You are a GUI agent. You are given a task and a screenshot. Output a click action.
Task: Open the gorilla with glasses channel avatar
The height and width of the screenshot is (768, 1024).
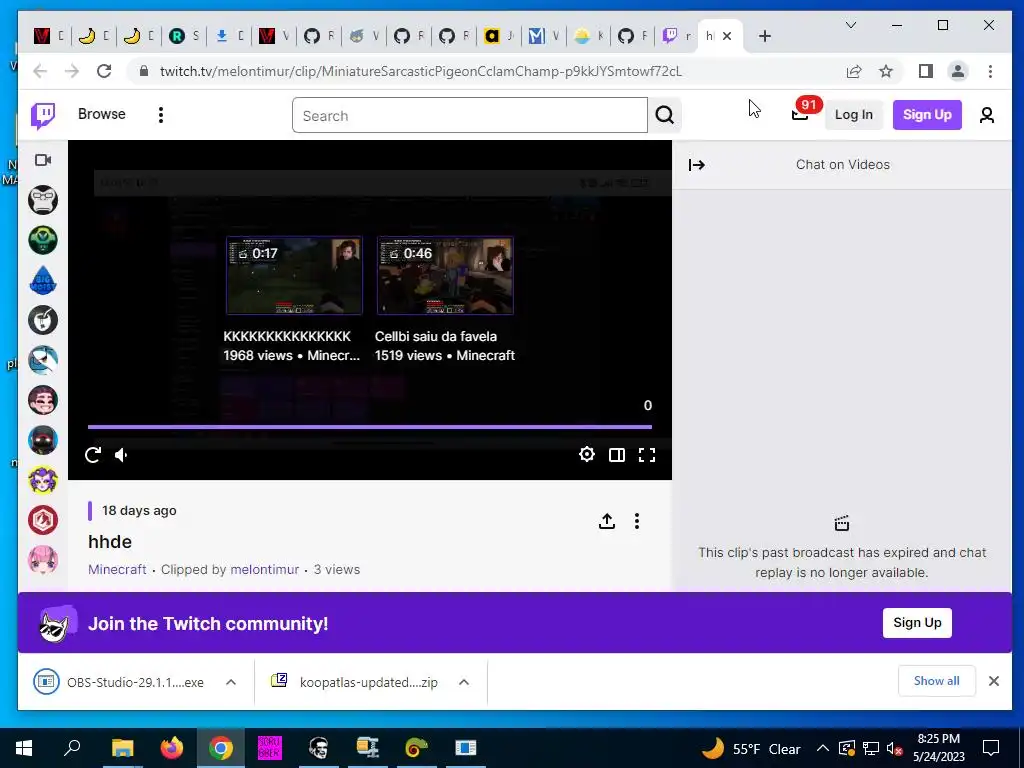click(43, 200)
